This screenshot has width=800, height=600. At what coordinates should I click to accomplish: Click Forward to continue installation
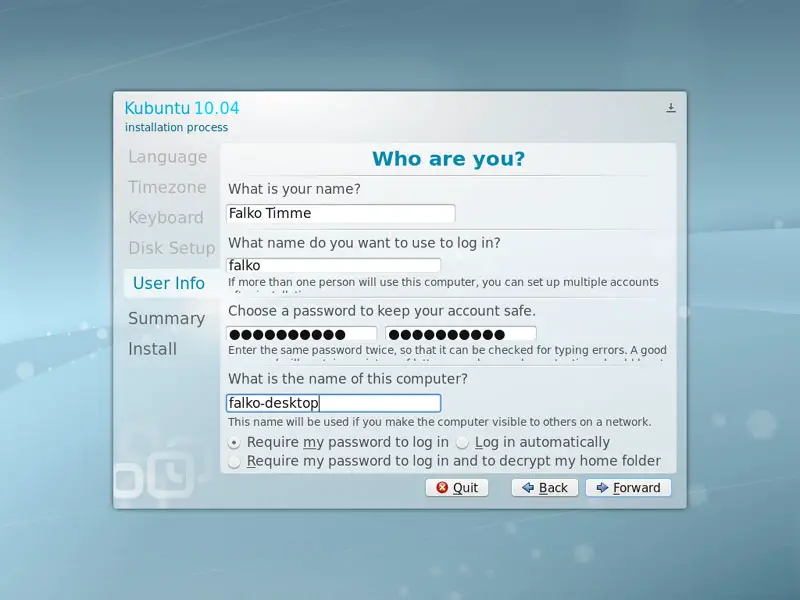[x=629, y=488]
